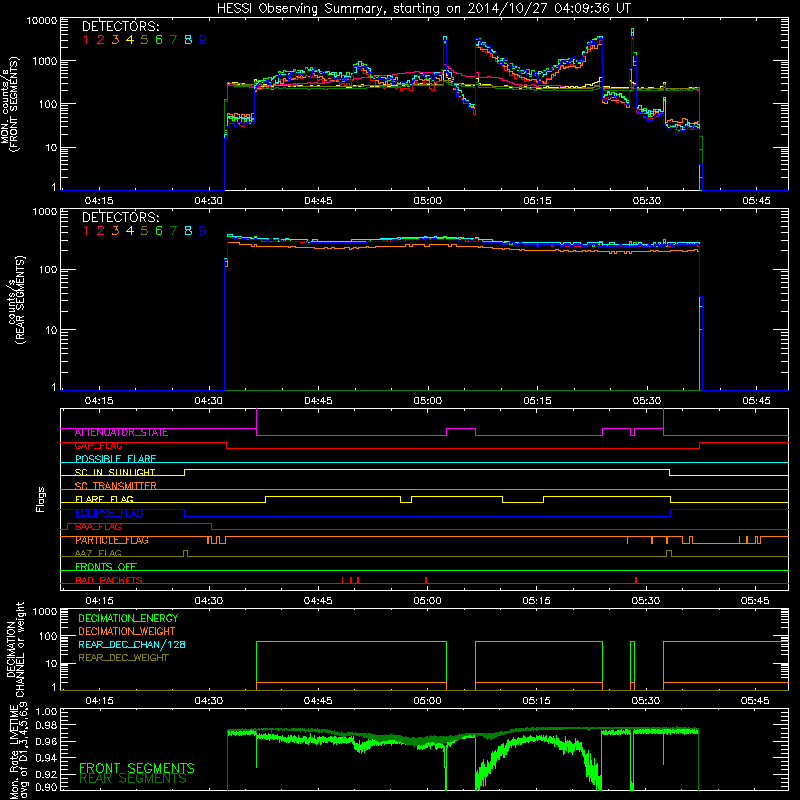This screenshot has width=800, height=800.
Task: Click the POSSIBLE_FLARE flag label
Action: tap(115, 459)
